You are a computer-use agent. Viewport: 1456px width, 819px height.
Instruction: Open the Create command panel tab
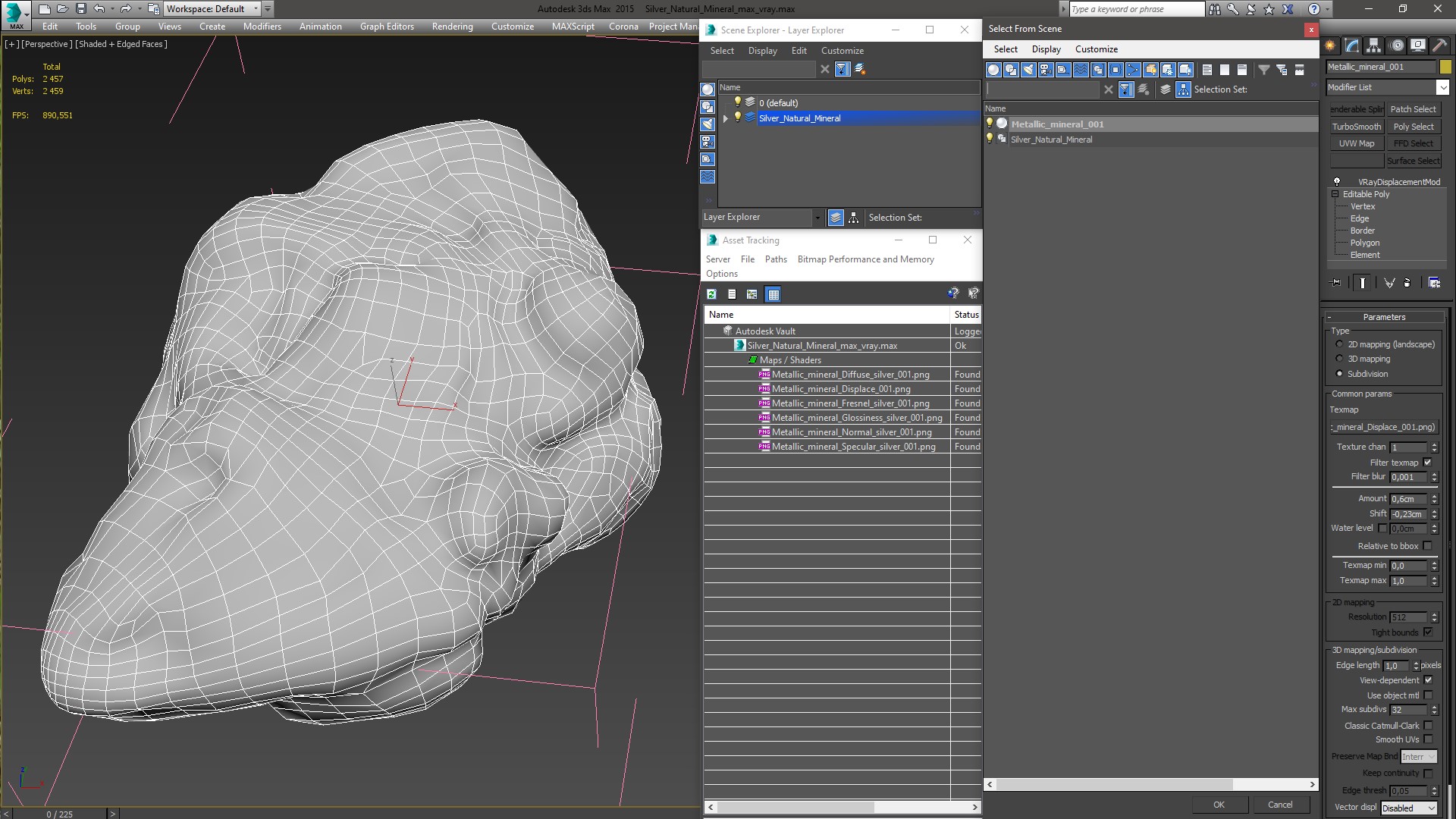click(1330, 45)
